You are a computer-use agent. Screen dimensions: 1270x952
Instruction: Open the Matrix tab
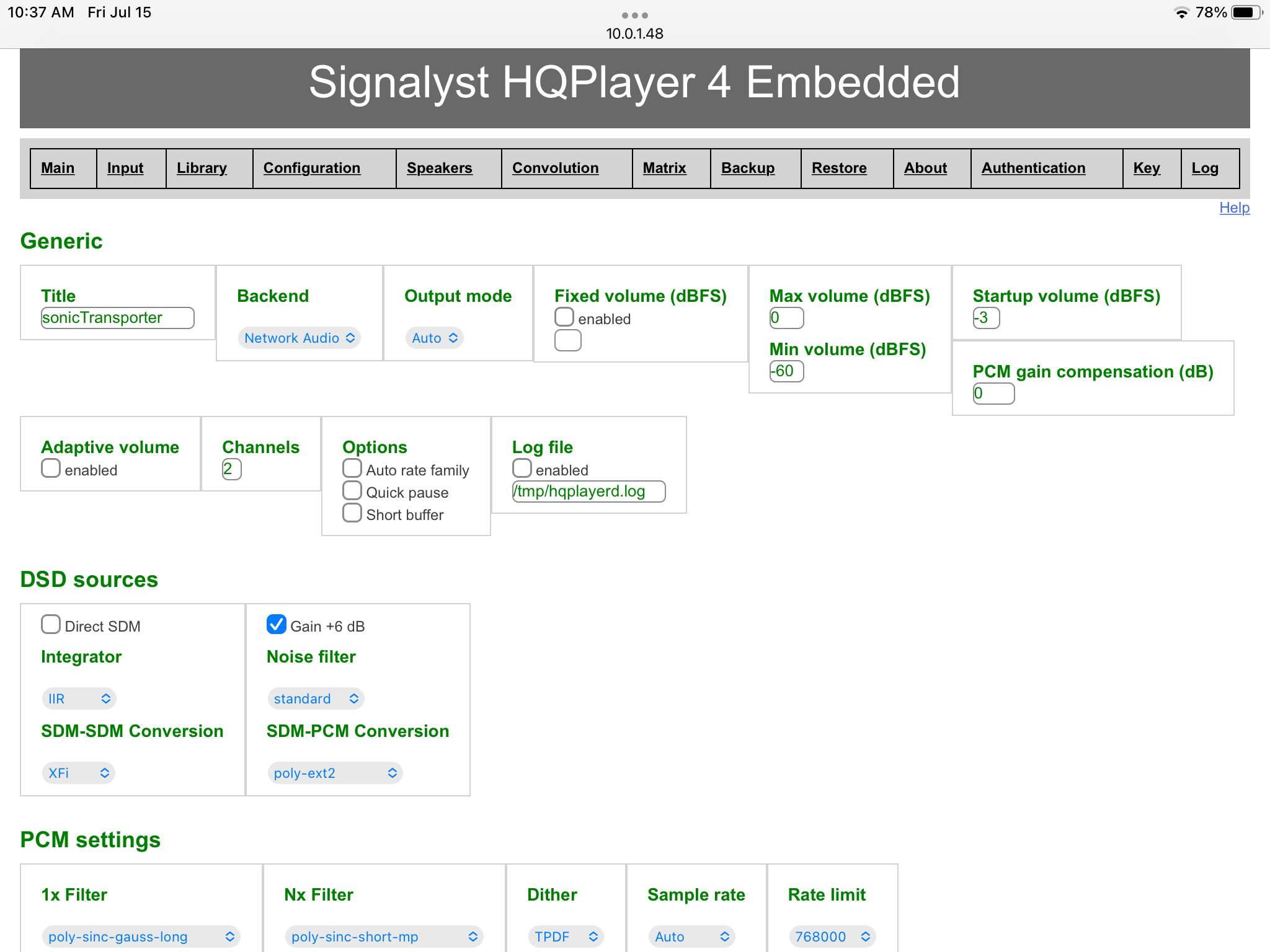(x=665, y=168)
